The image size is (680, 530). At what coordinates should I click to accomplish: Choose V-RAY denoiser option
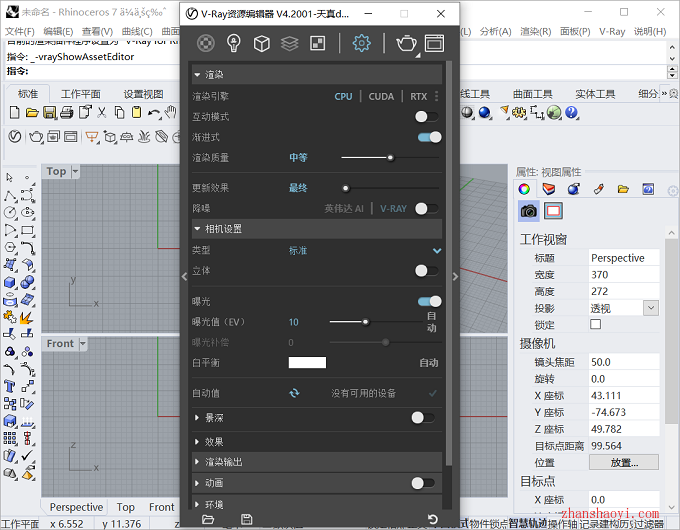click(x=393, y=209)
